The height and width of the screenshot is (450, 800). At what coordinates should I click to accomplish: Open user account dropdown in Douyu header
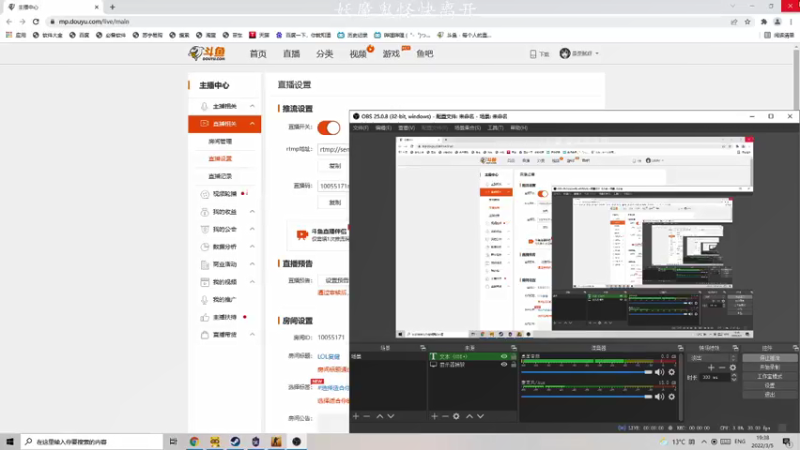pyautogui.click(x=579, y=53)
